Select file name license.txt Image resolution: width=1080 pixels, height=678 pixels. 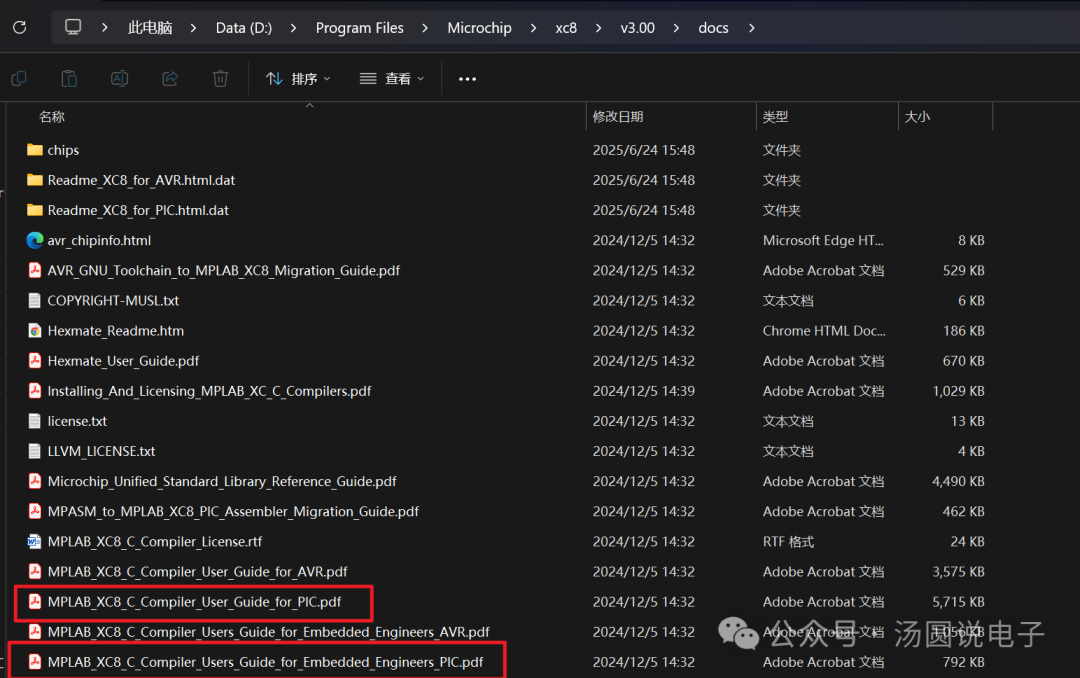point(77,421)
